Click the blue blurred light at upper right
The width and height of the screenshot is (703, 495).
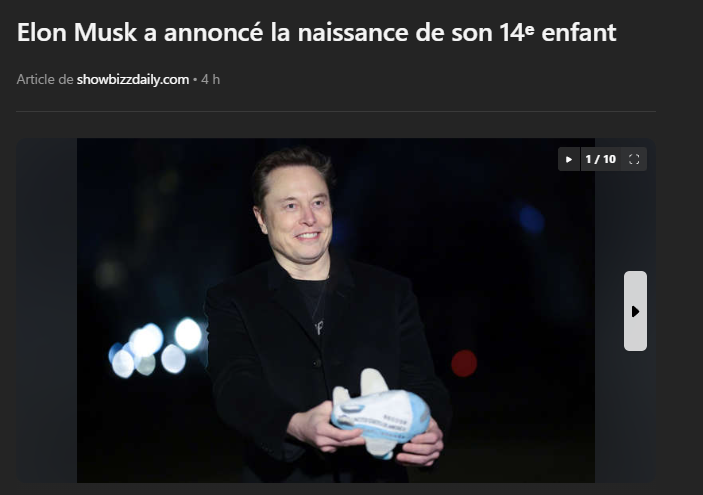(531, 219)
